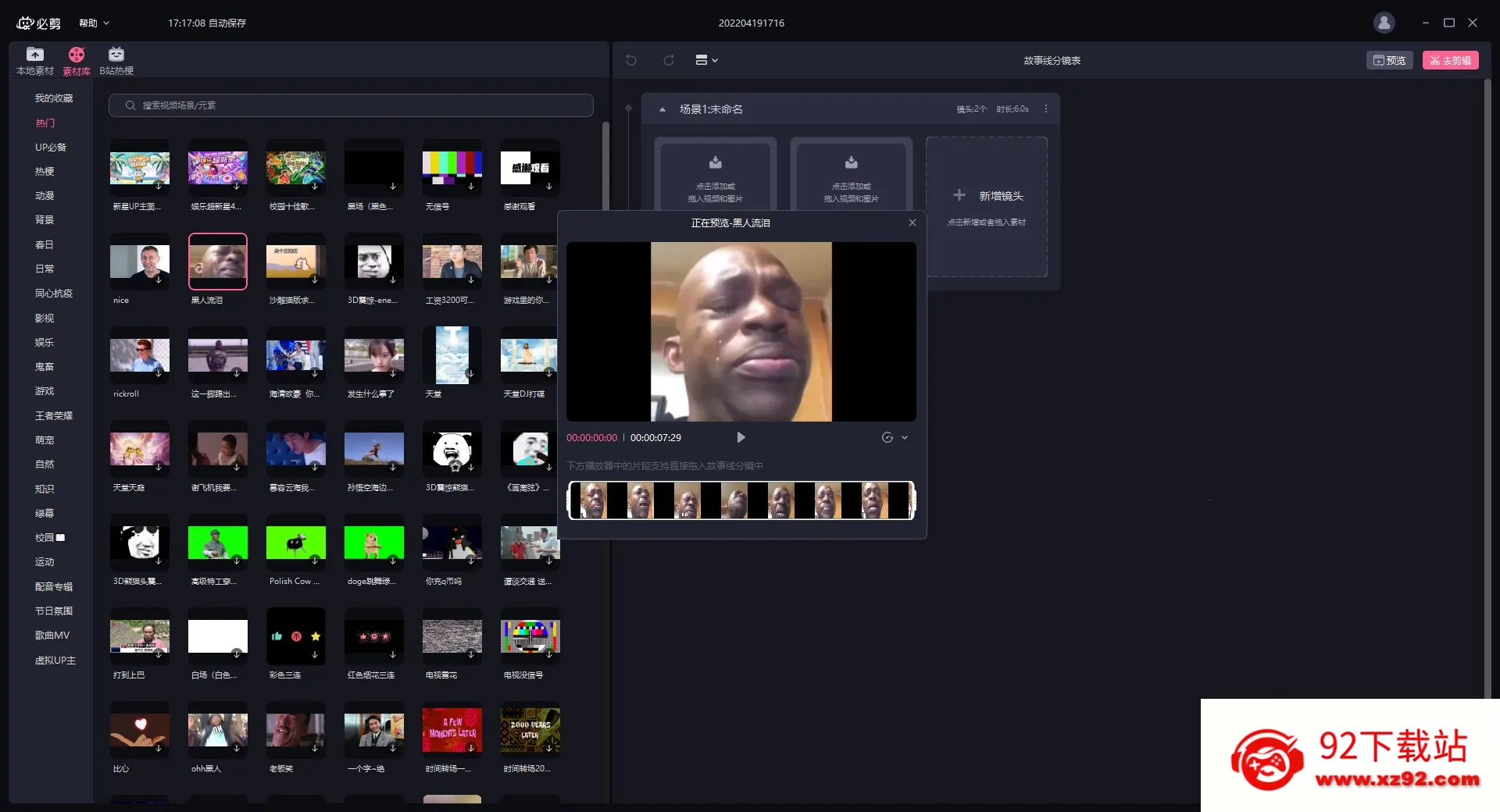Select the UP必备 category
The image size is (1500, 812).
[x=51, y=147]
